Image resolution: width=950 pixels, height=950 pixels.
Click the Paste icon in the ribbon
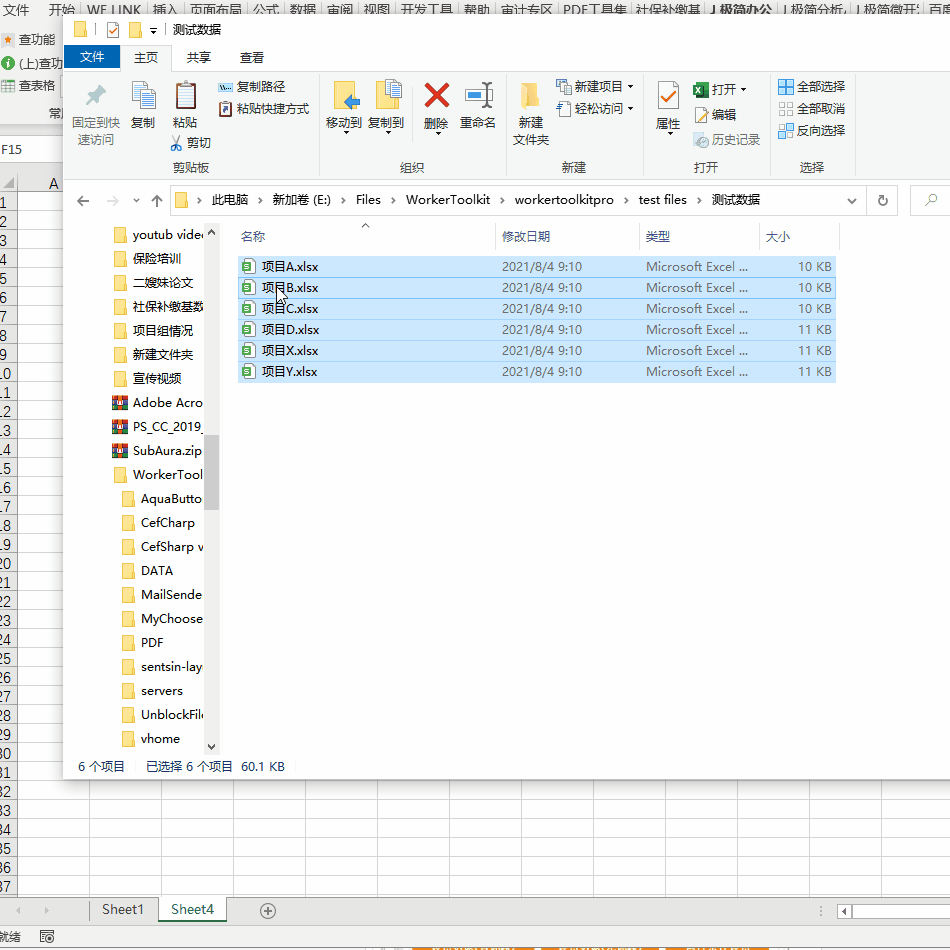(185, 97)
